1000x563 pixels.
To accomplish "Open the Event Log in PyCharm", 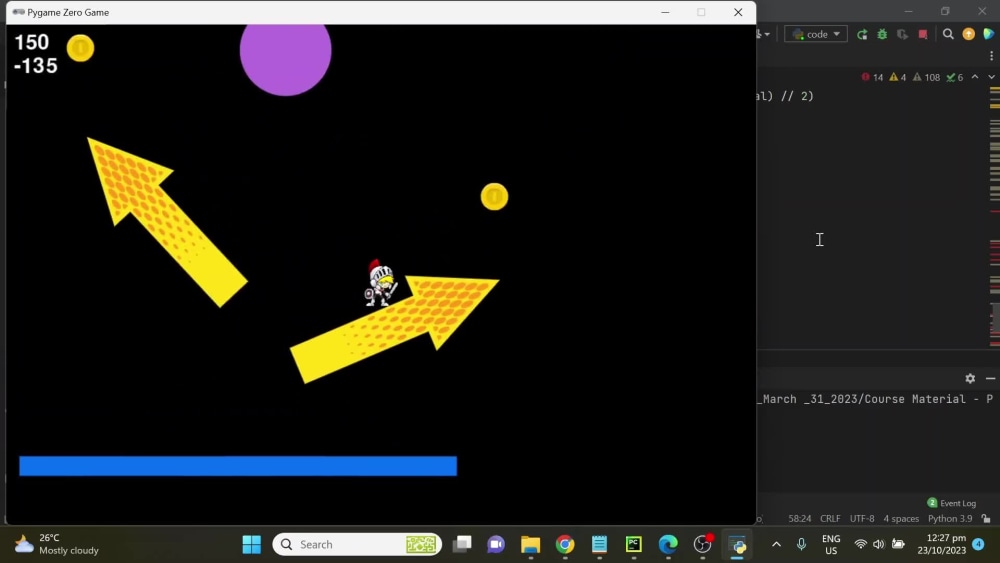I will pos(952,503).
